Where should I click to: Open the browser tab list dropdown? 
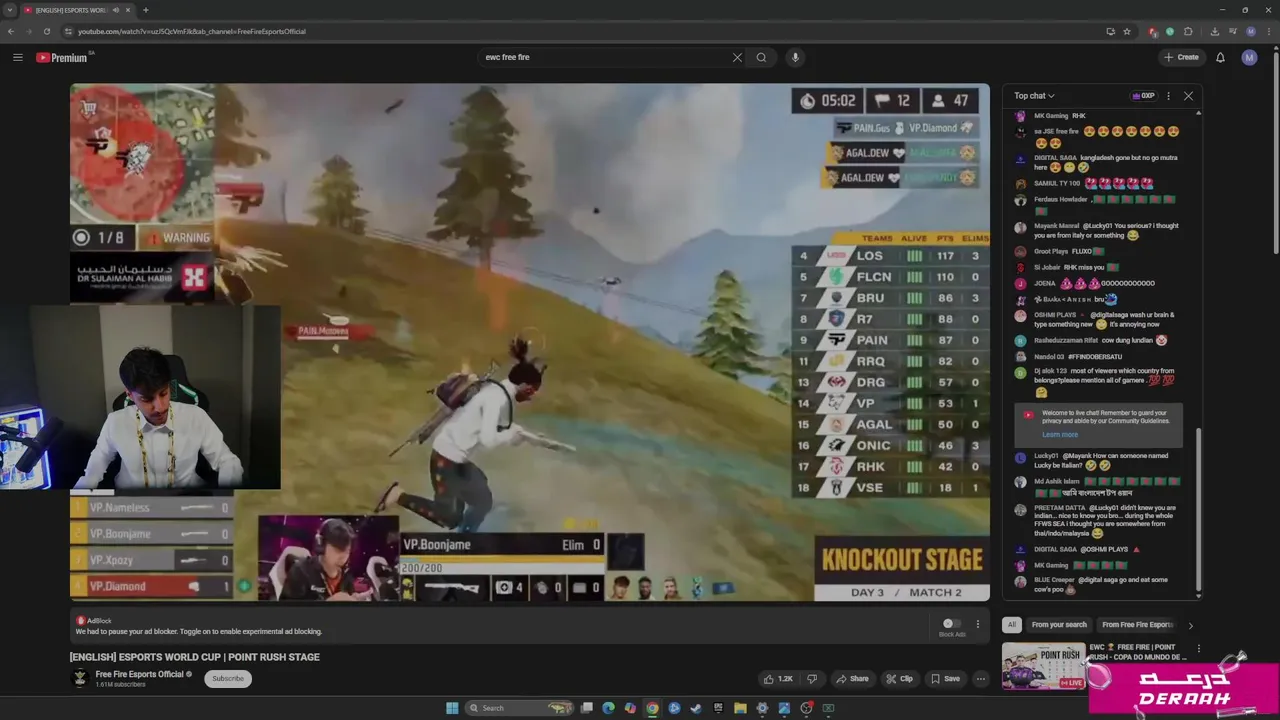click(x=9, y=10)
